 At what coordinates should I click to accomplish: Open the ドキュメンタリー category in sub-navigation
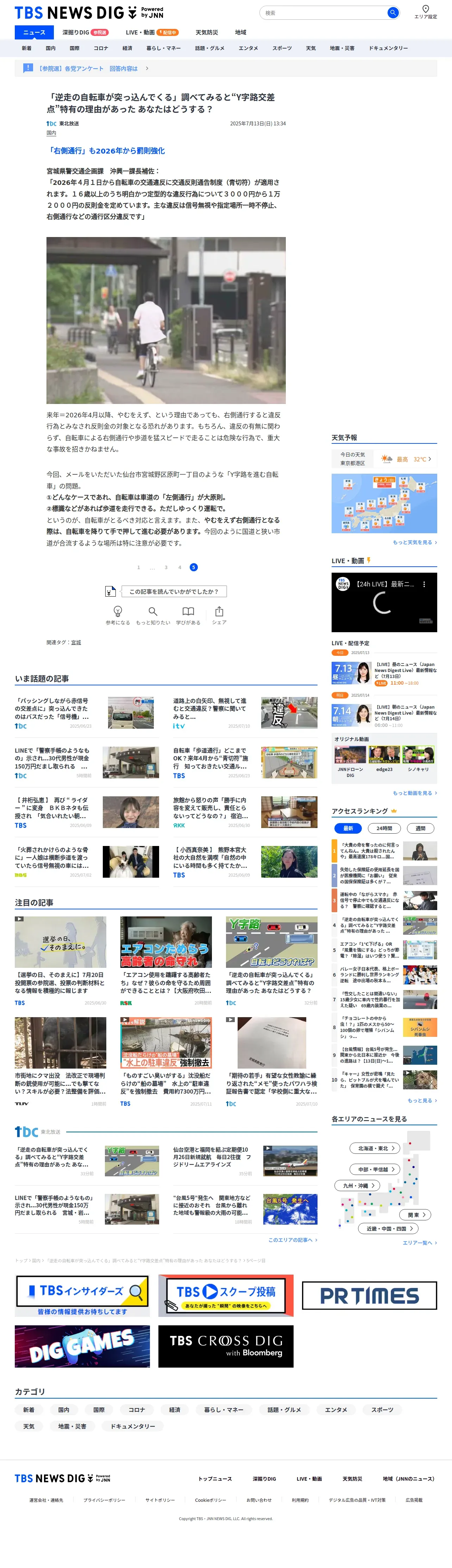[388, 48]
